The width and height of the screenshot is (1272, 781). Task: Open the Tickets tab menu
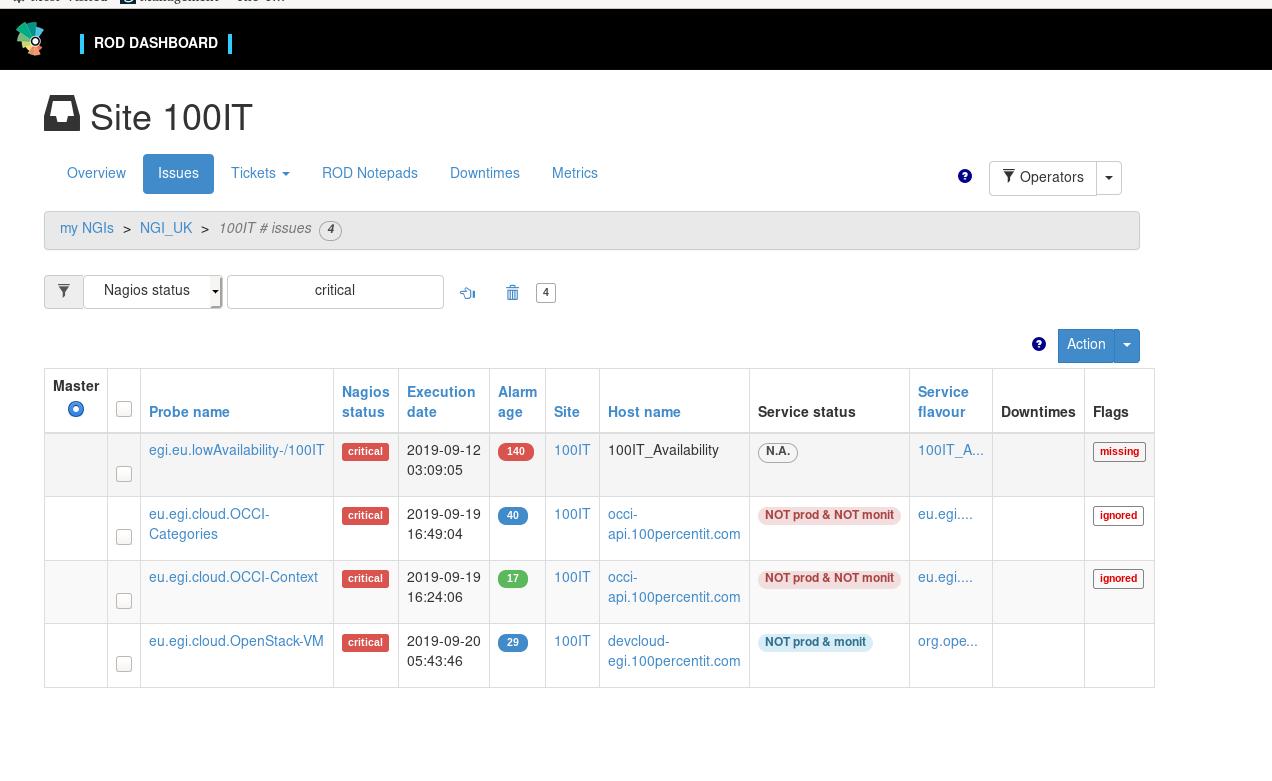[x=260, y=174]
